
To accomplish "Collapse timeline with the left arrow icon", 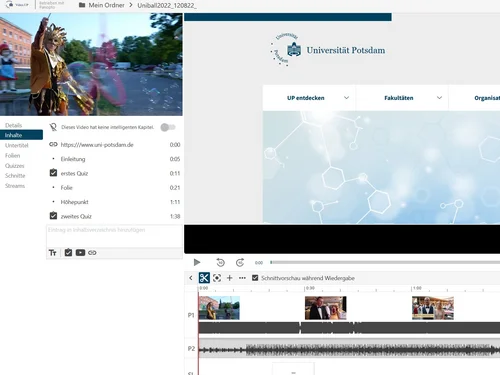I will click(191, 278).
